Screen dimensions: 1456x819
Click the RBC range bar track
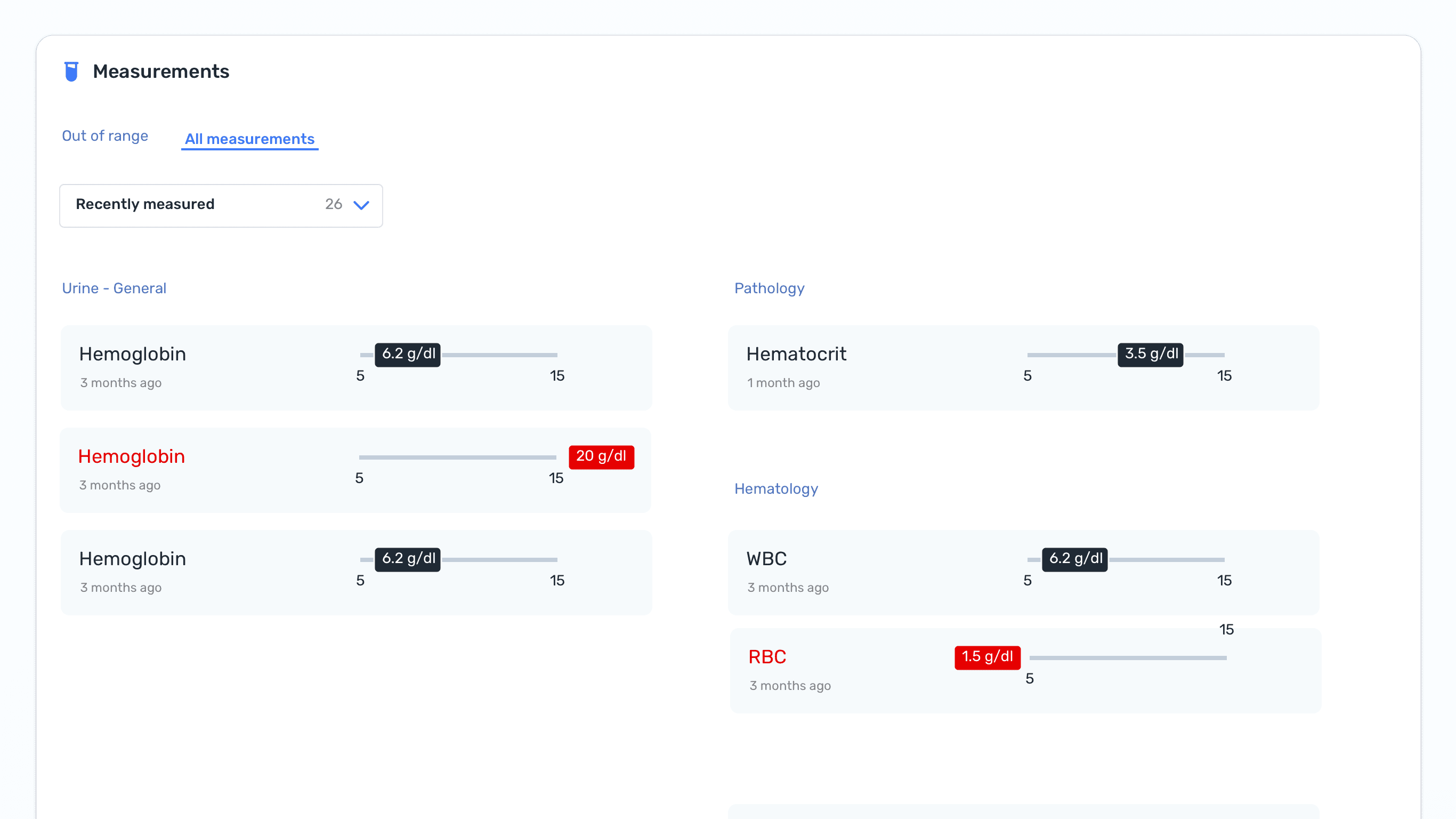point(1130,658)
